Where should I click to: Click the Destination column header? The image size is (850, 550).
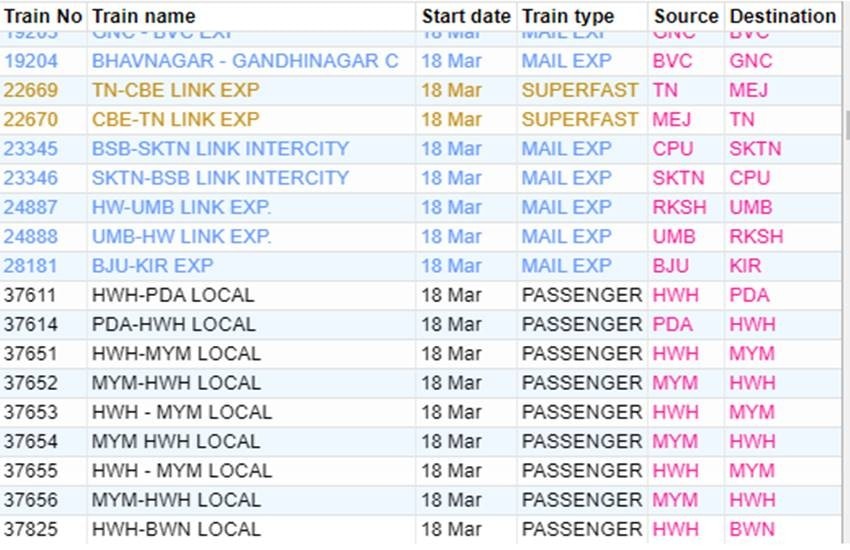pyautogui.click(x=783, y=16)
